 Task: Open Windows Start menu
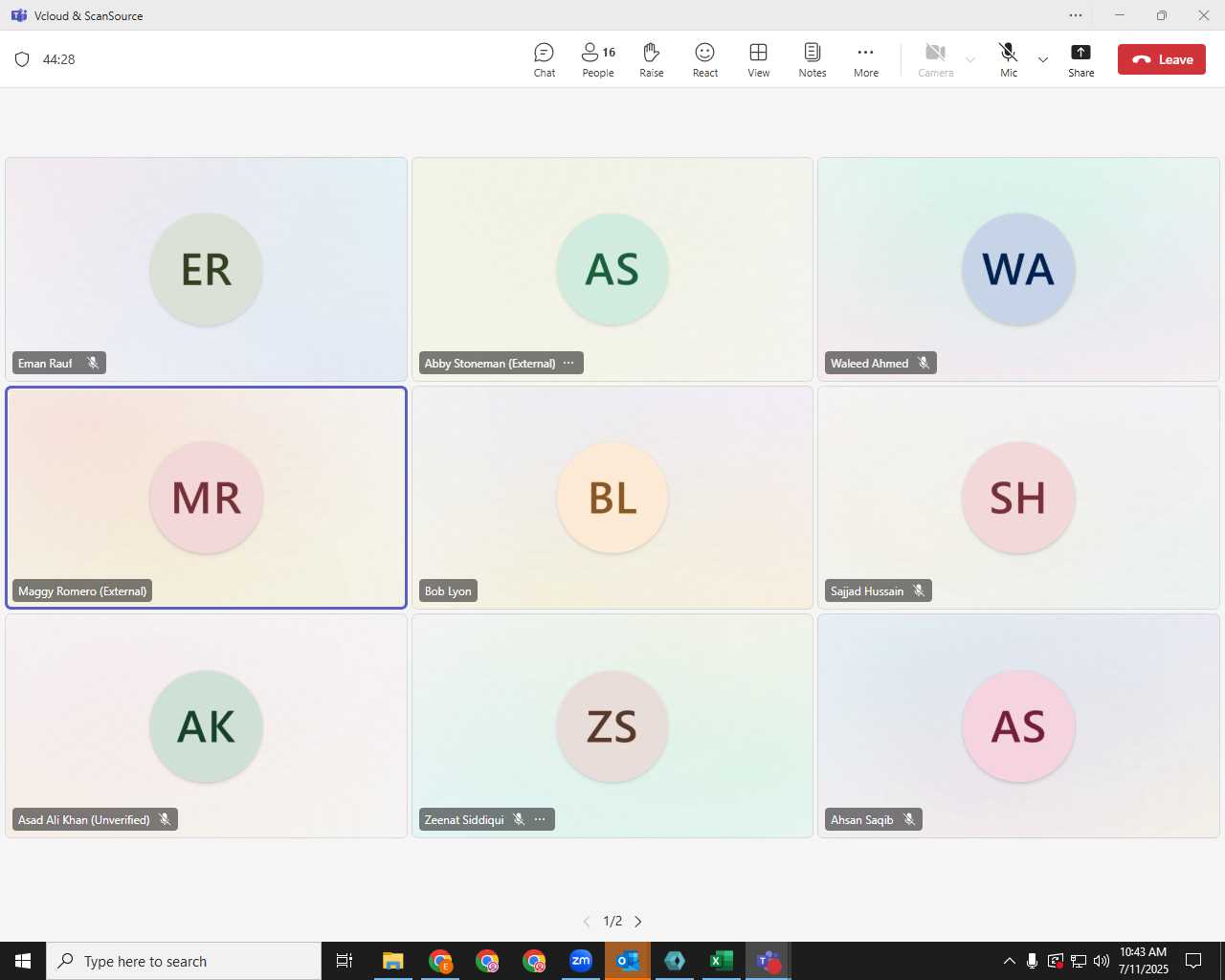tap(23, 961)
